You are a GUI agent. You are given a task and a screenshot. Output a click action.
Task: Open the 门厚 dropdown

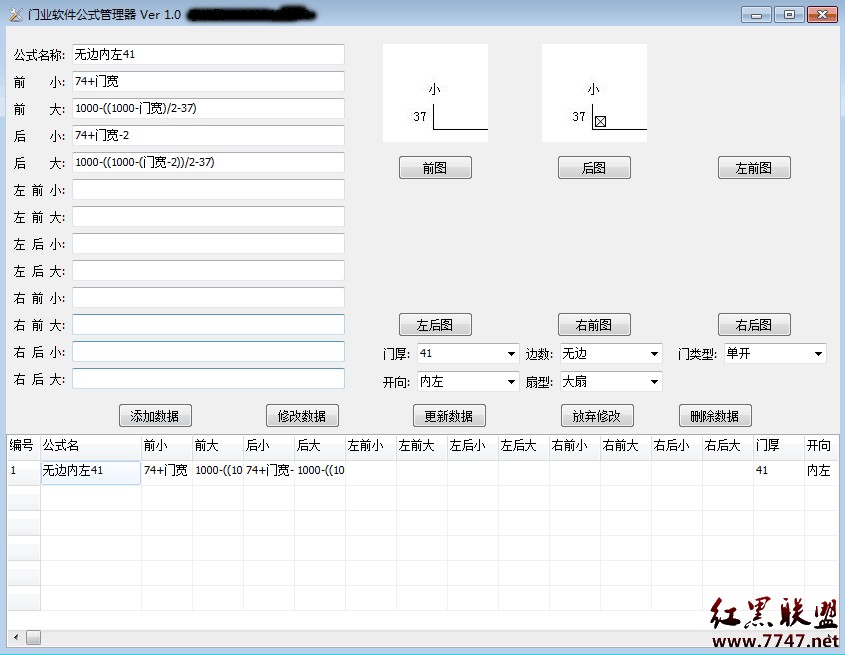[468, 354]
